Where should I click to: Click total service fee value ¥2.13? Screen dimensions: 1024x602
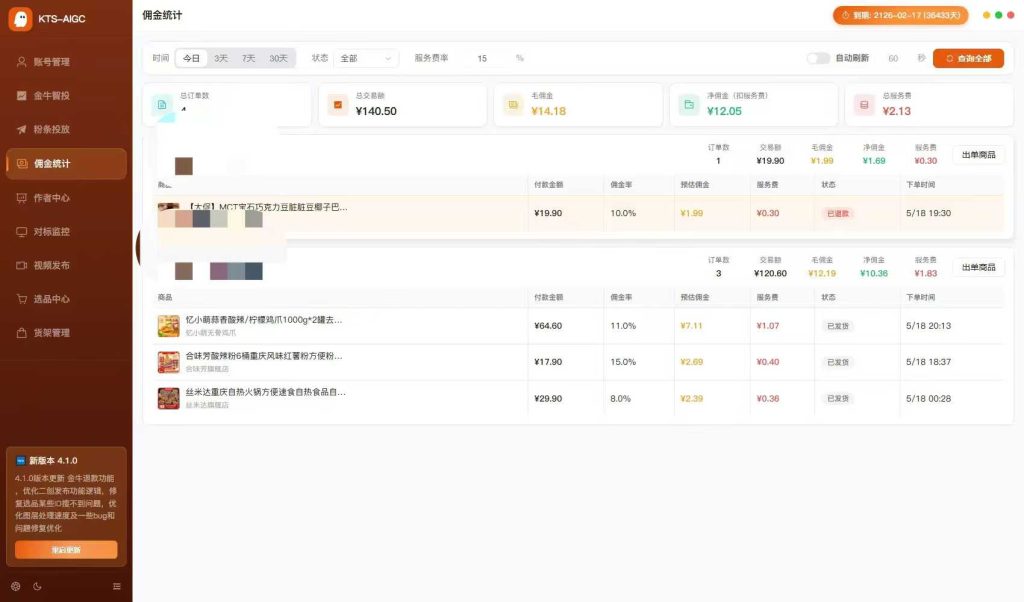[897, 111]
